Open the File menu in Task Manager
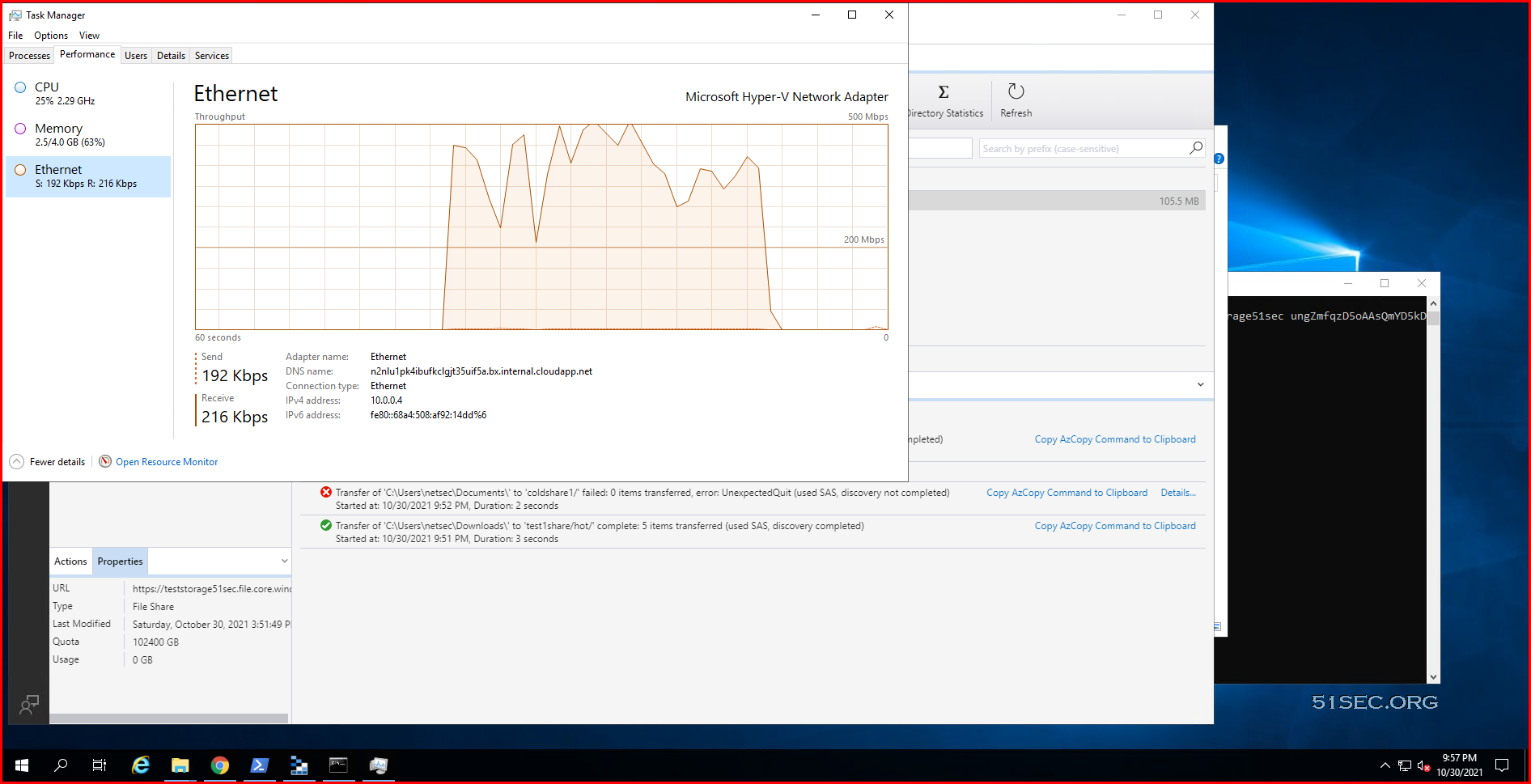 15,36
